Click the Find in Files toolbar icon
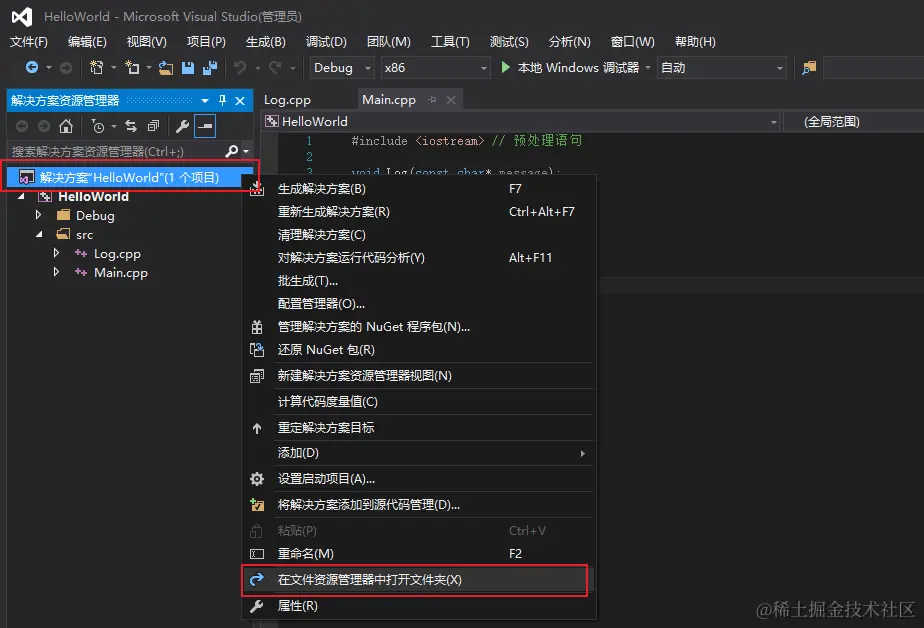Image resolution: width=924 pixels, height=628 pixels. [x=809, y=68]
